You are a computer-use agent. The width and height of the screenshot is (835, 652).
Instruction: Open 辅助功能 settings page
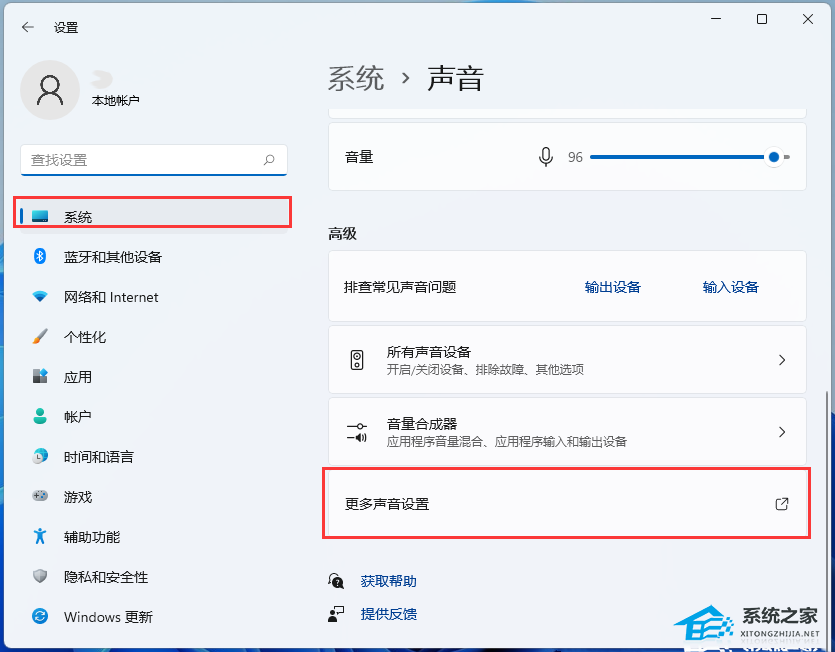click(x=153, y=536)
